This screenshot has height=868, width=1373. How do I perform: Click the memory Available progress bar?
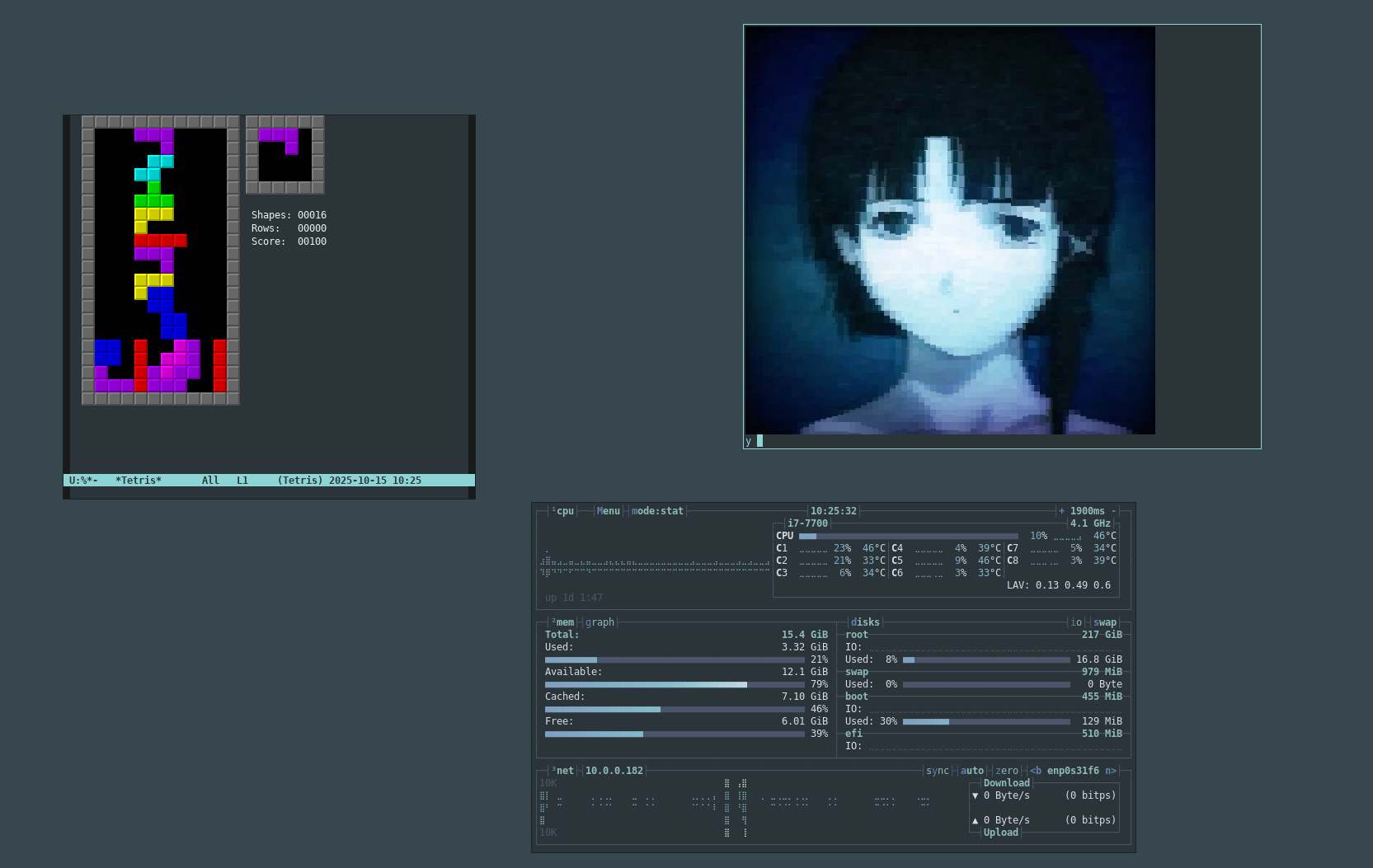675,684
